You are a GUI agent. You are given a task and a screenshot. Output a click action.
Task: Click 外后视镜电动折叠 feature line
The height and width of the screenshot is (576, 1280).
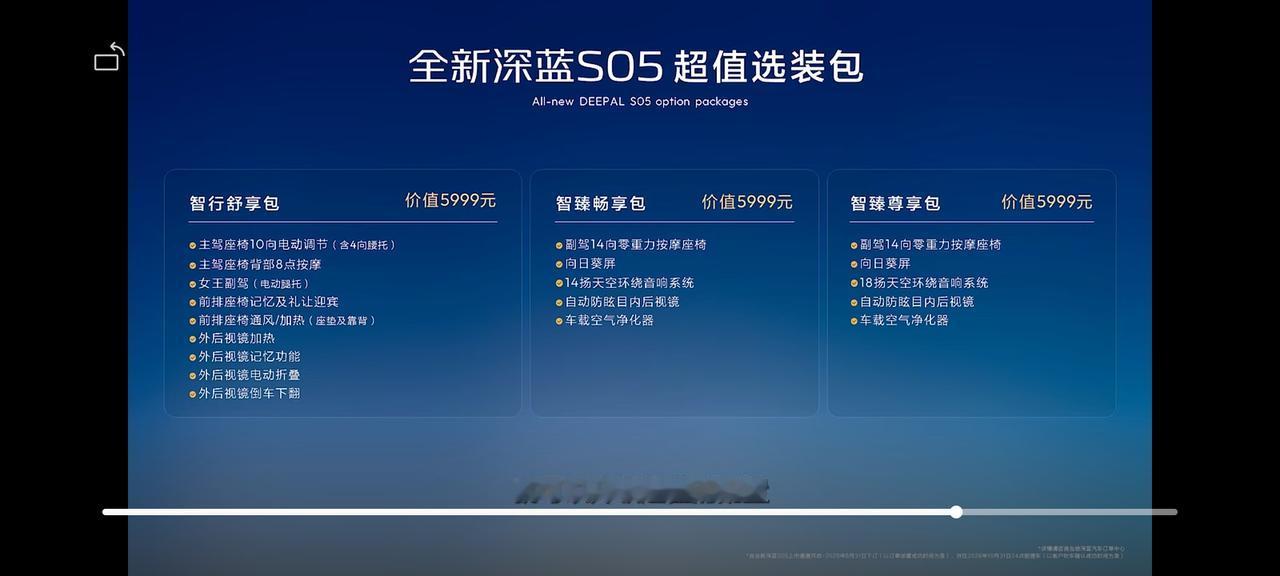point(245,375)
